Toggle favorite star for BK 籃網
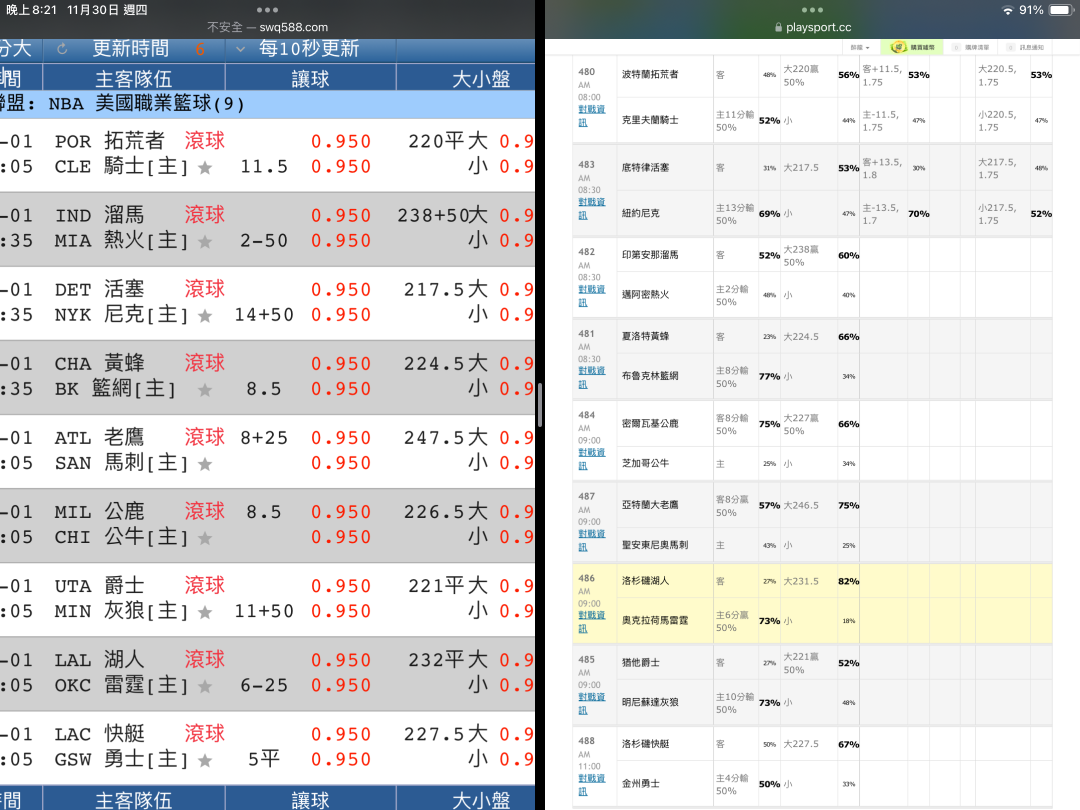 click(205, 390)
